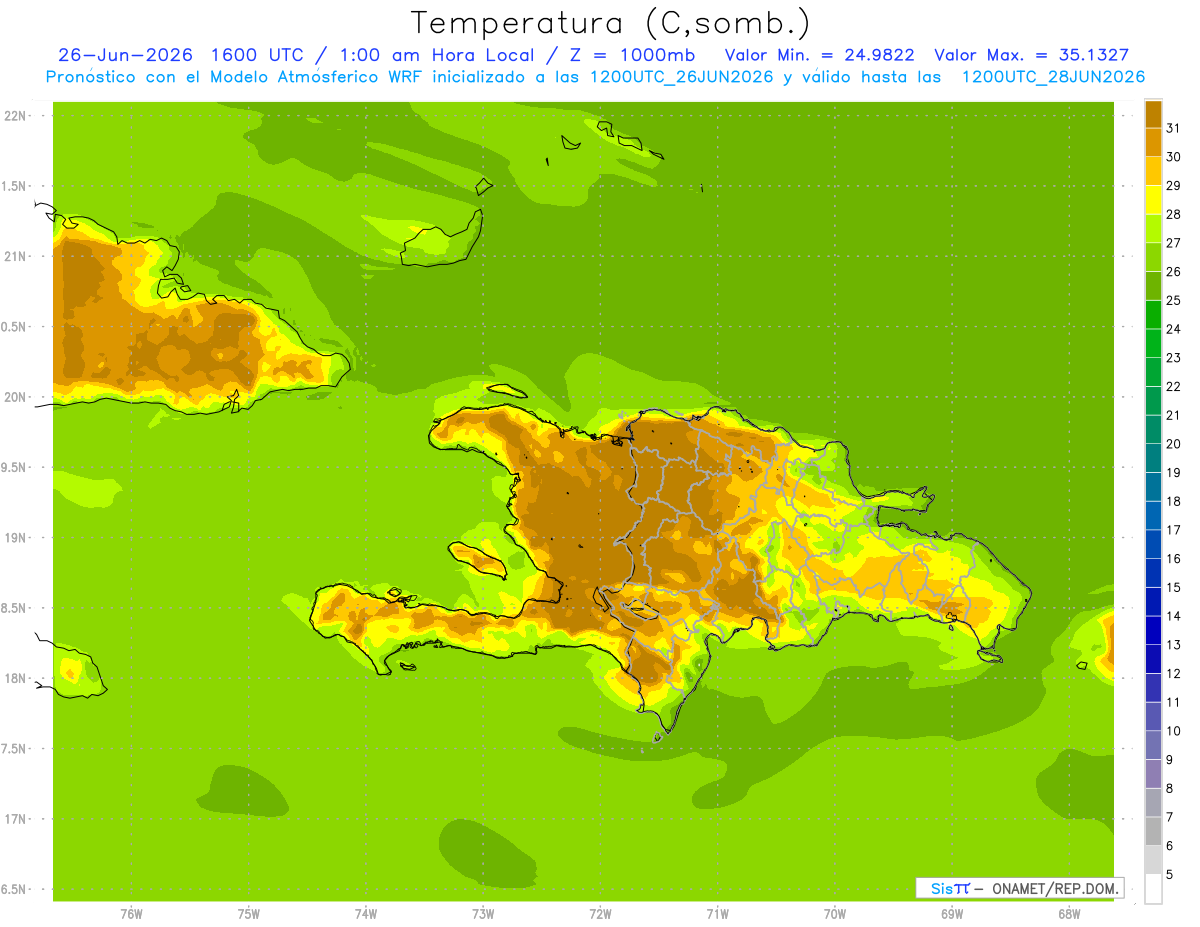Select legend swatch between 29 and 30
Viewport: 1200px width, 927px height.
(1153, 171)
